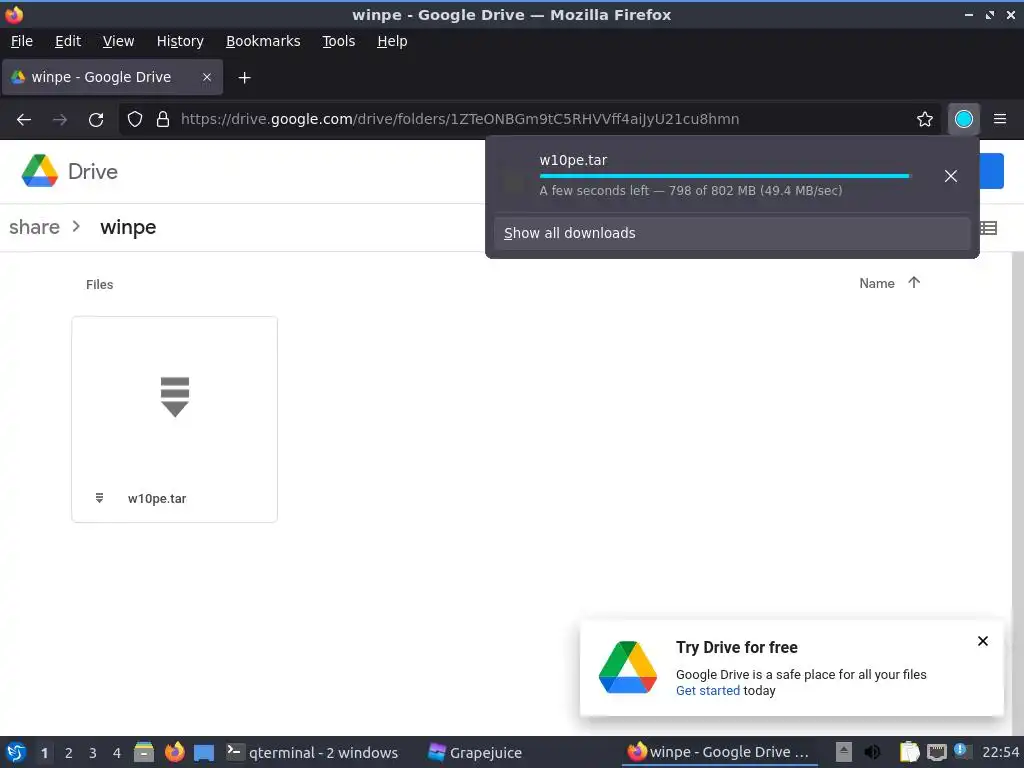Launch the file manager from the taskbar
The width and height of the screenshot is (1024, 768).
144,752
